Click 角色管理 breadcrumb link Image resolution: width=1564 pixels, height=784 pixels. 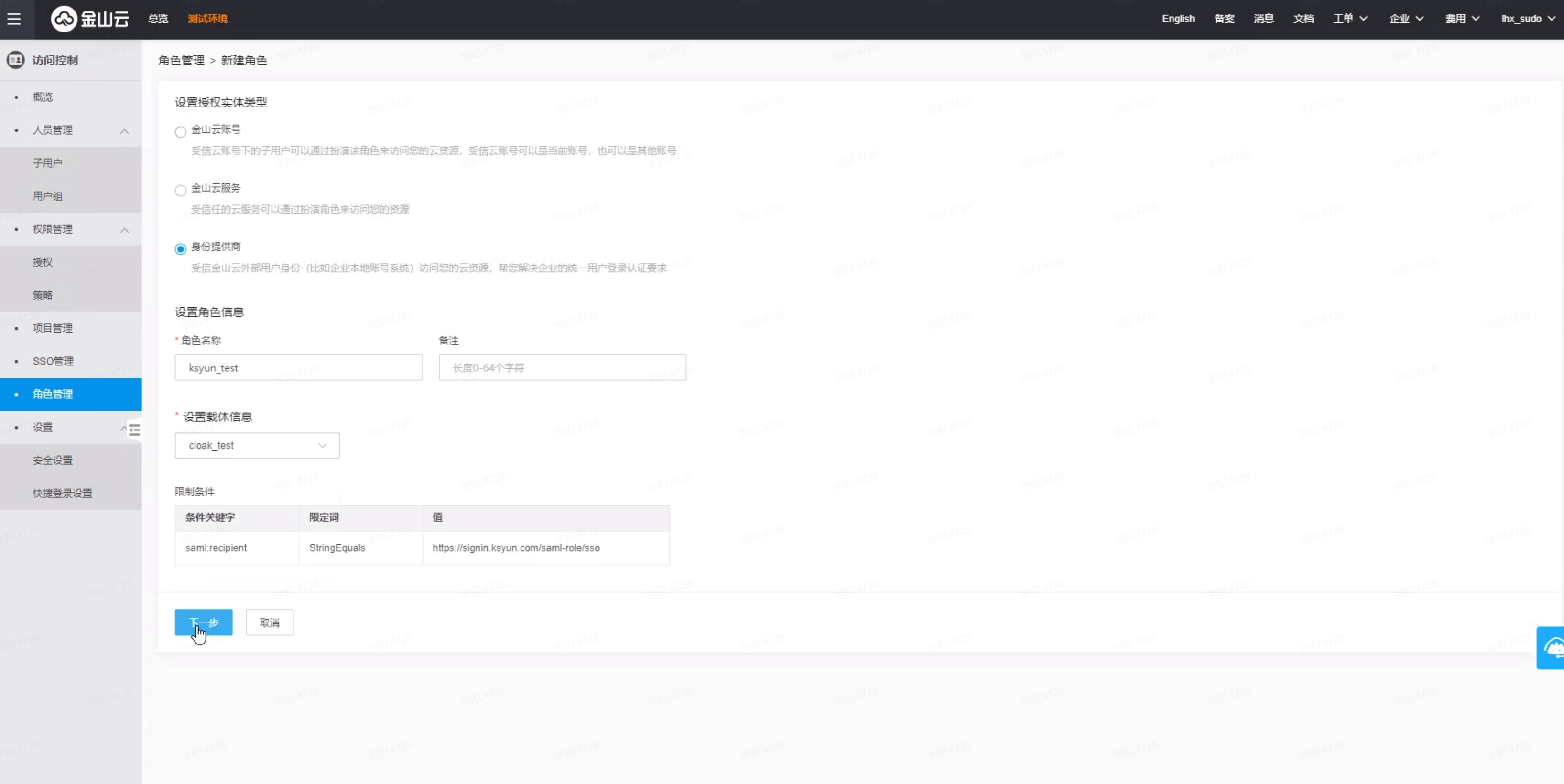pyautogui.click(x=181, y=60)
